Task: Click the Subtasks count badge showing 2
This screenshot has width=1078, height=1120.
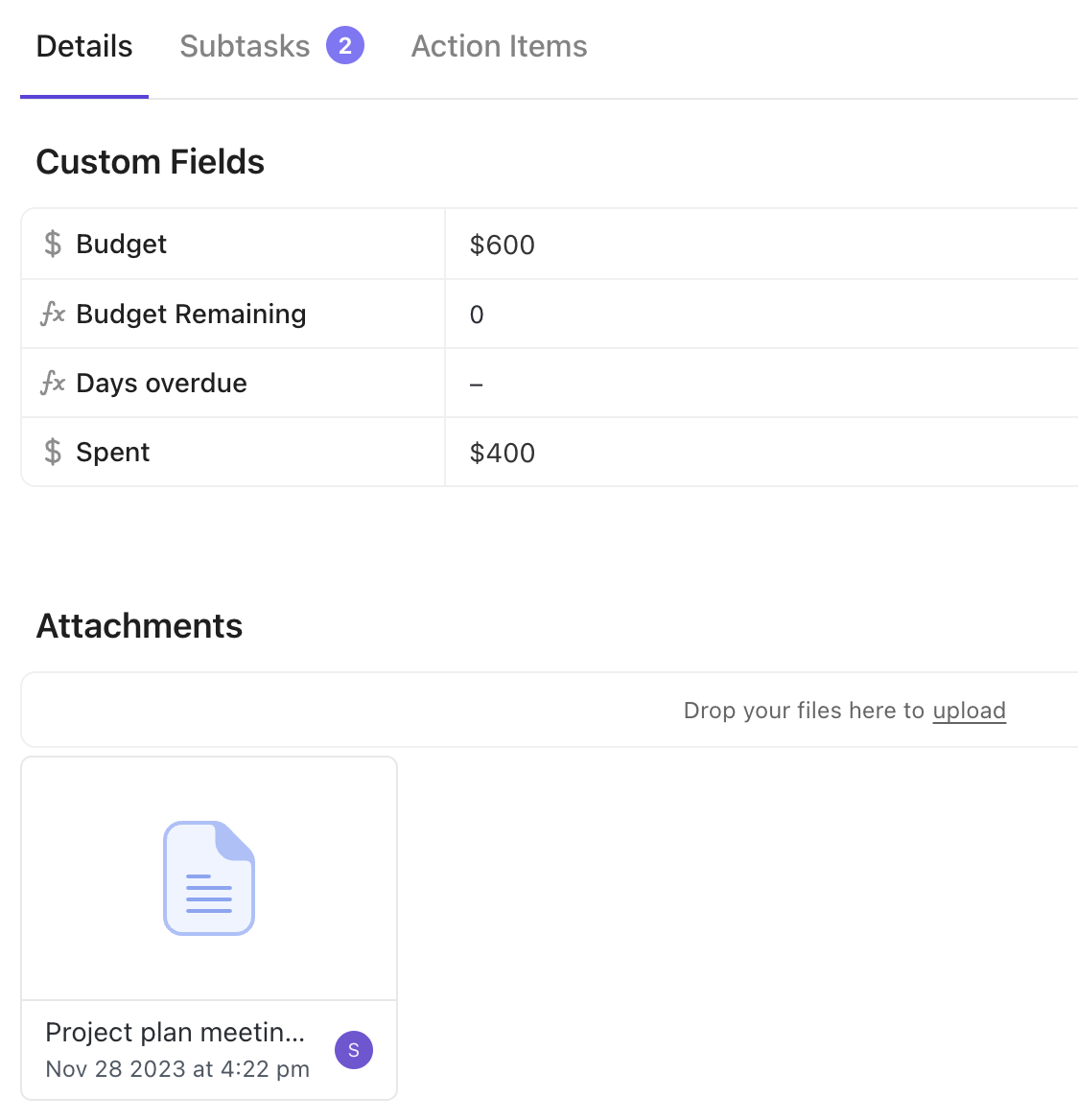Action: coord(345,46)
